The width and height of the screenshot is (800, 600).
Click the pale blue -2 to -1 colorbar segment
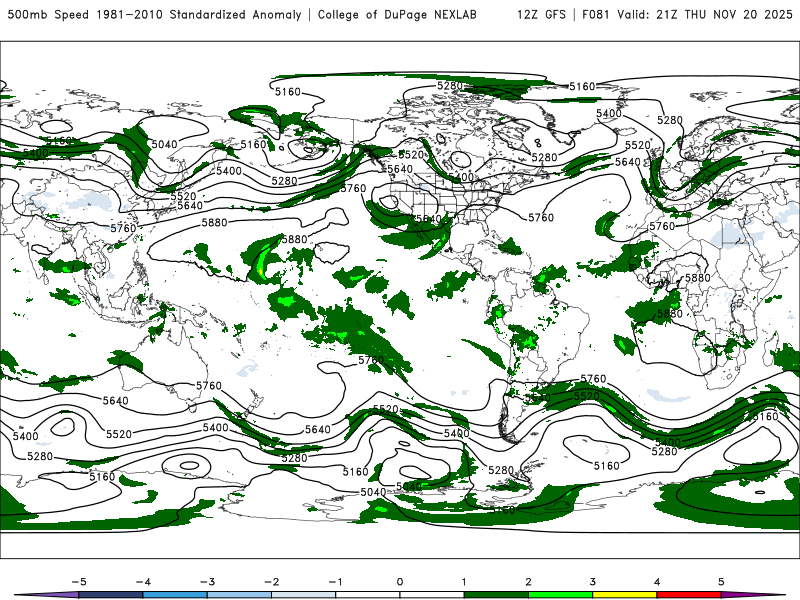coord(304,595)
